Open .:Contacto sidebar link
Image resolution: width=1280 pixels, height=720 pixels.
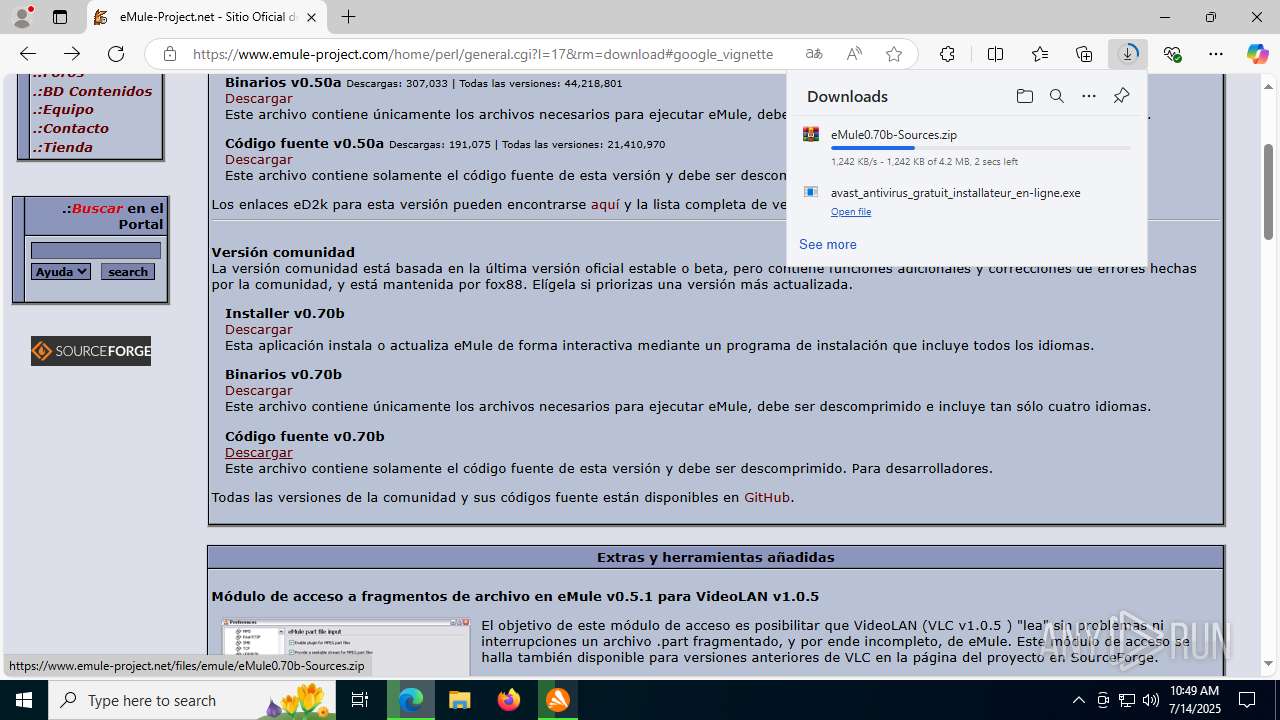[70, 128]
